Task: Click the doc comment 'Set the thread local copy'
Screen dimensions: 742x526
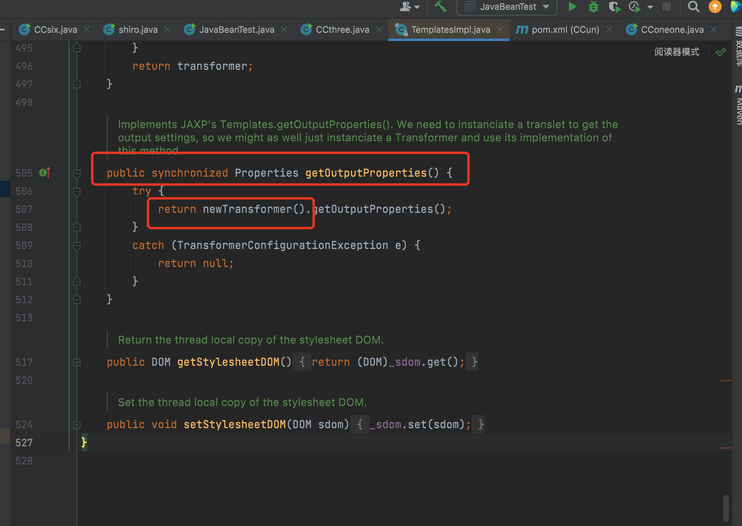Action: point(242,402)
